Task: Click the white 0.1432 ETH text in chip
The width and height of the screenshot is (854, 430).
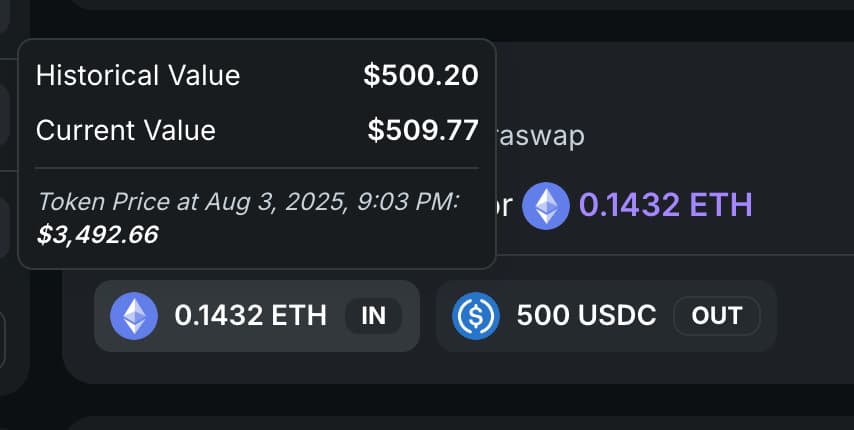Action: (250, 316)
